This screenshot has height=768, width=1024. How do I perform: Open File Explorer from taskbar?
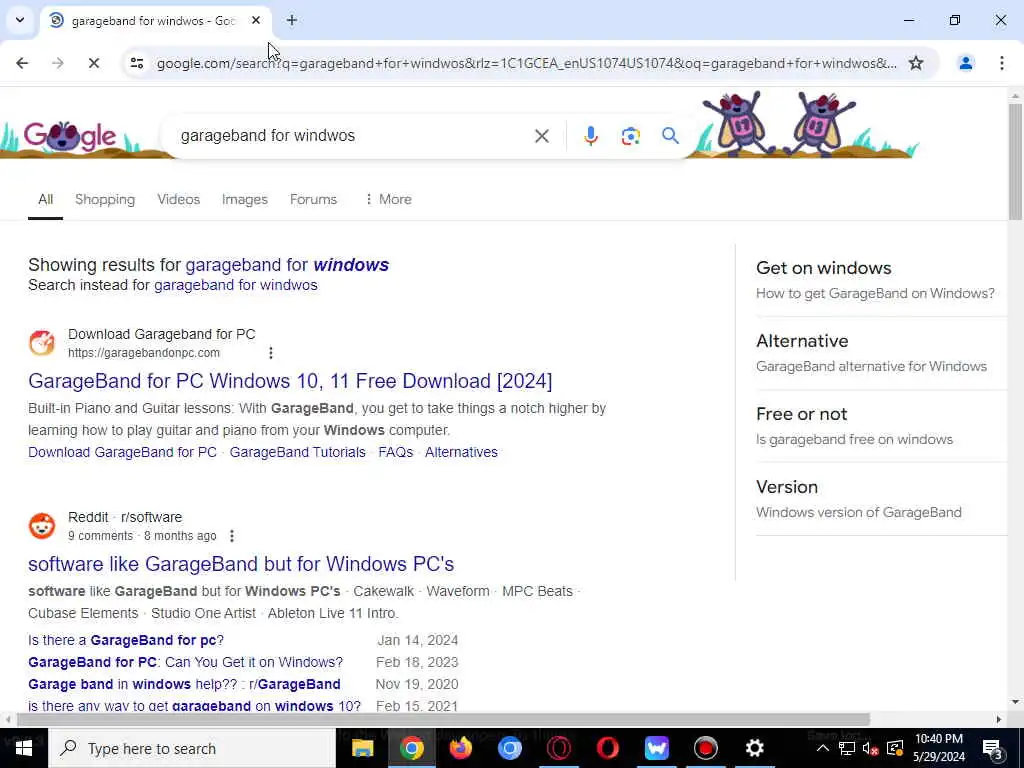pos(362,748)
